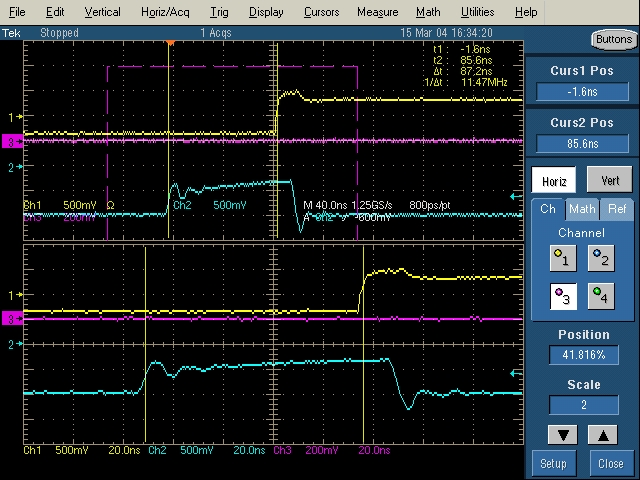Switch to the Ref tab
Viewport: 640px width, 480px height.
click(617, 209)
